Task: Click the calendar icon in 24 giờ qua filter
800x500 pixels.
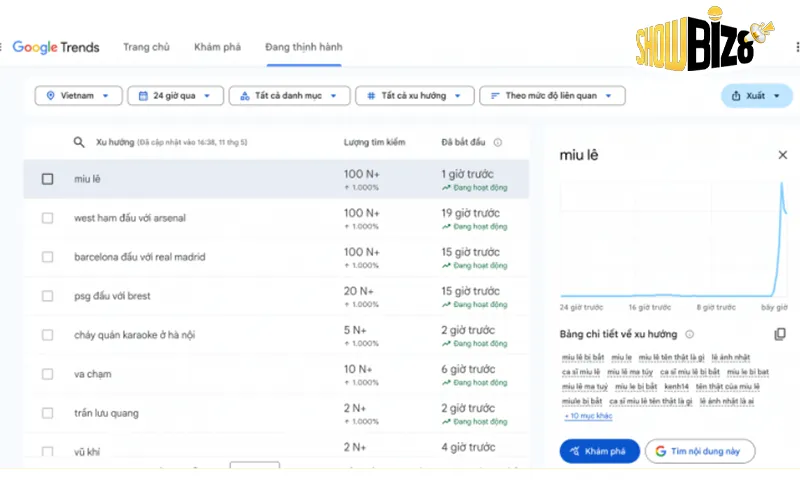Action: tap(143, 95)
